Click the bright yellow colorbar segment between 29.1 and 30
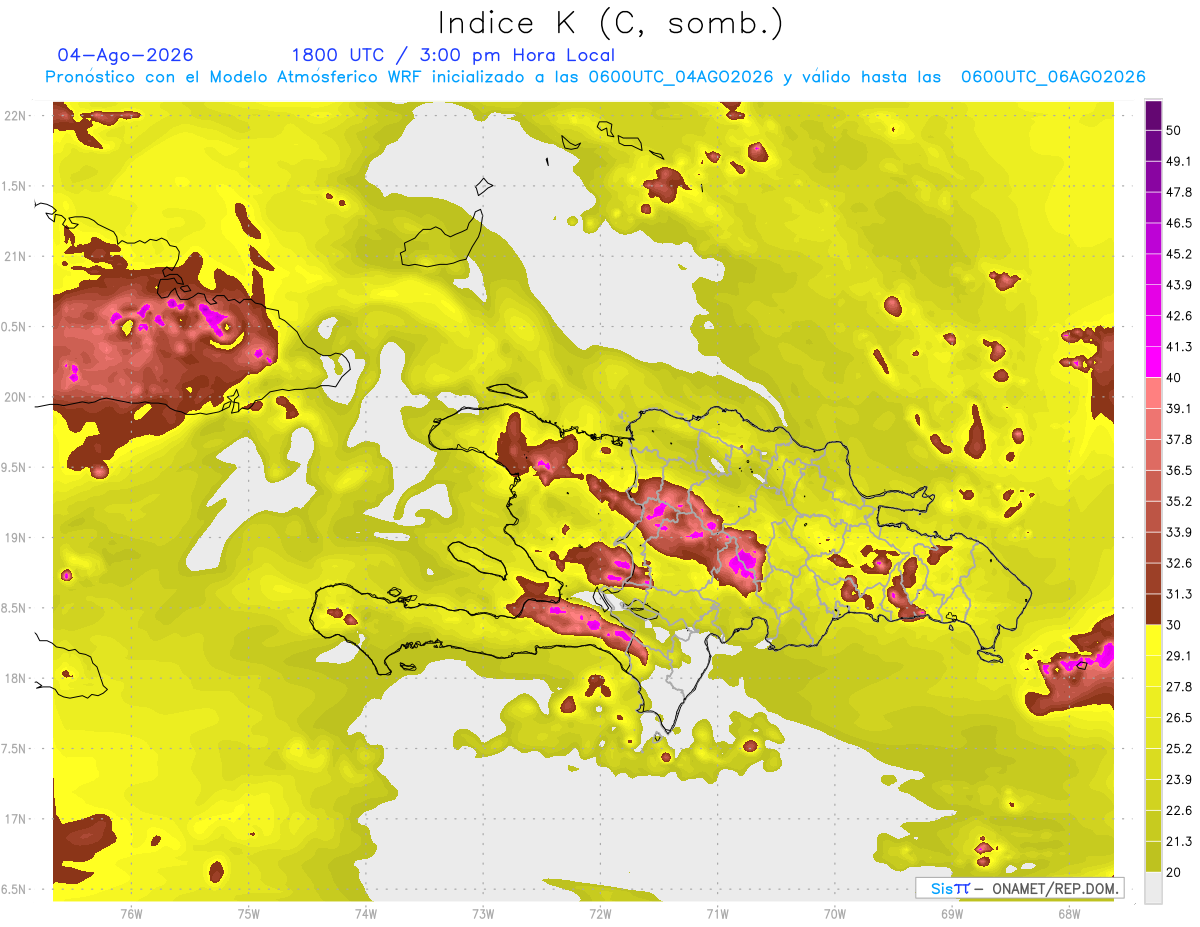1200x927 pixels. pos(1153,640)
